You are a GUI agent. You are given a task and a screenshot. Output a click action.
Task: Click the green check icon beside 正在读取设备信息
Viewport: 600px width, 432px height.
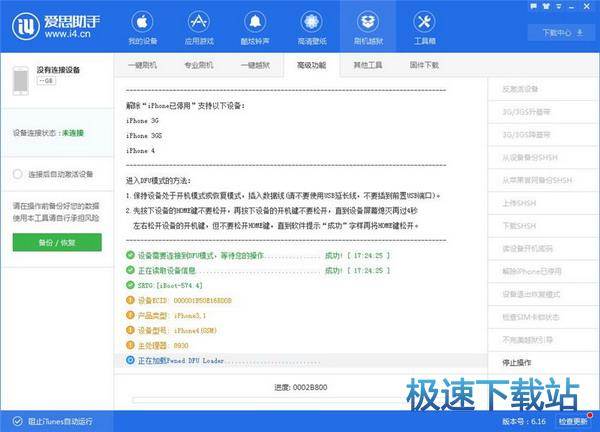(130, 270)
